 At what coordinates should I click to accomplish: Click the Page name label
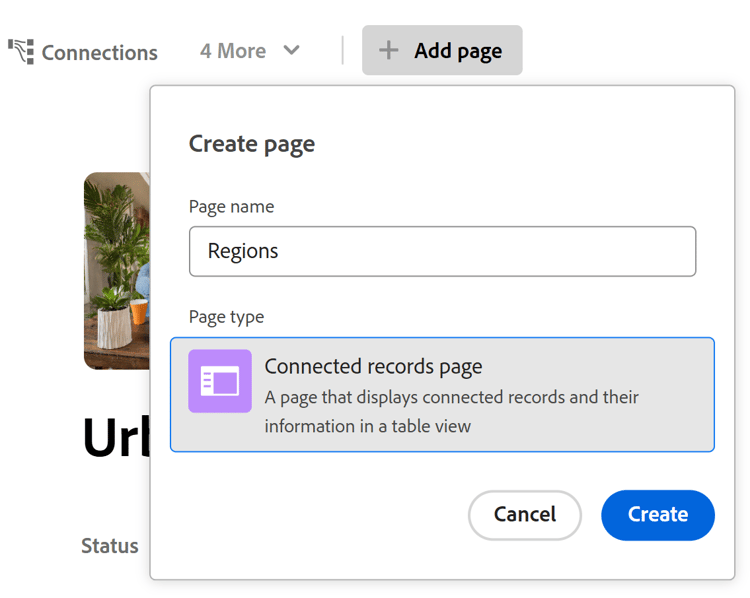coord(231,207)
